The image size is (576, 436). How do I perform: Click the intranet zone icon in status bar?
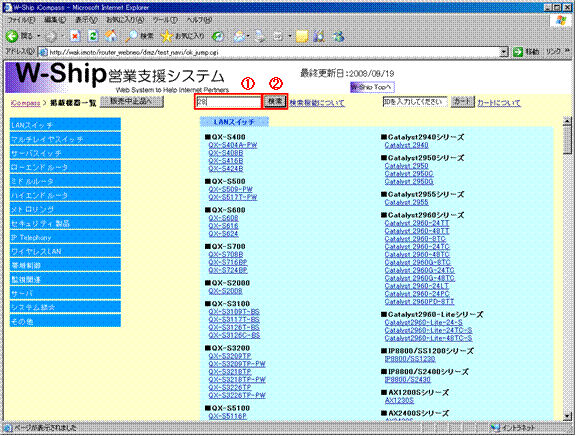click(496, 428)
